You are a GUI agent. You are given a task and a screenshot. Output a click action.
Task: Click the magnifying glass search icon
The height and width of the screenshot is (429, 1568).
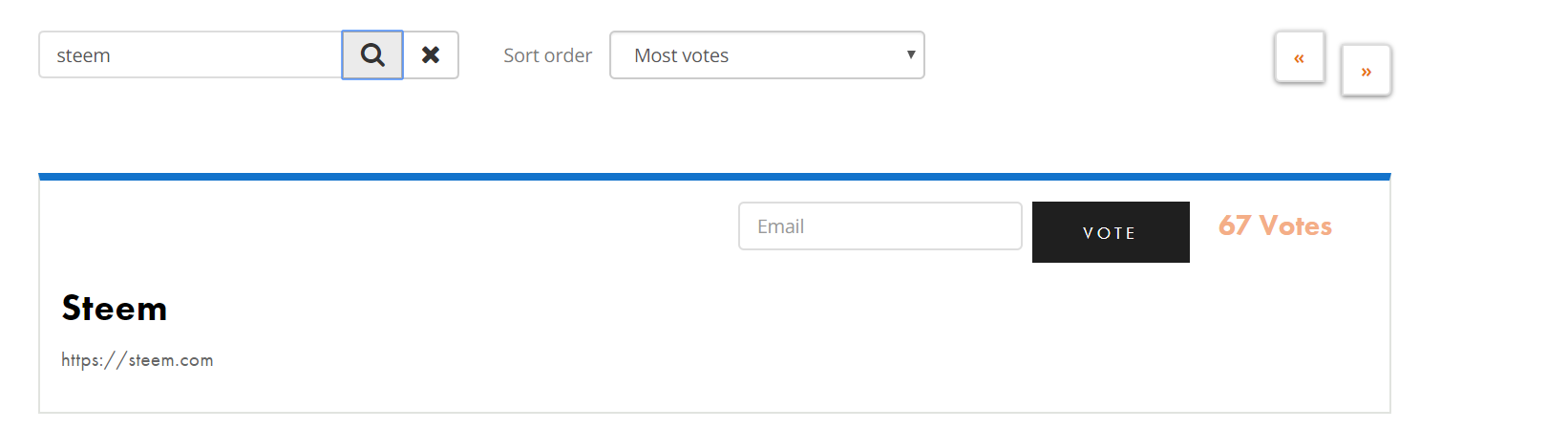[372, 55]
